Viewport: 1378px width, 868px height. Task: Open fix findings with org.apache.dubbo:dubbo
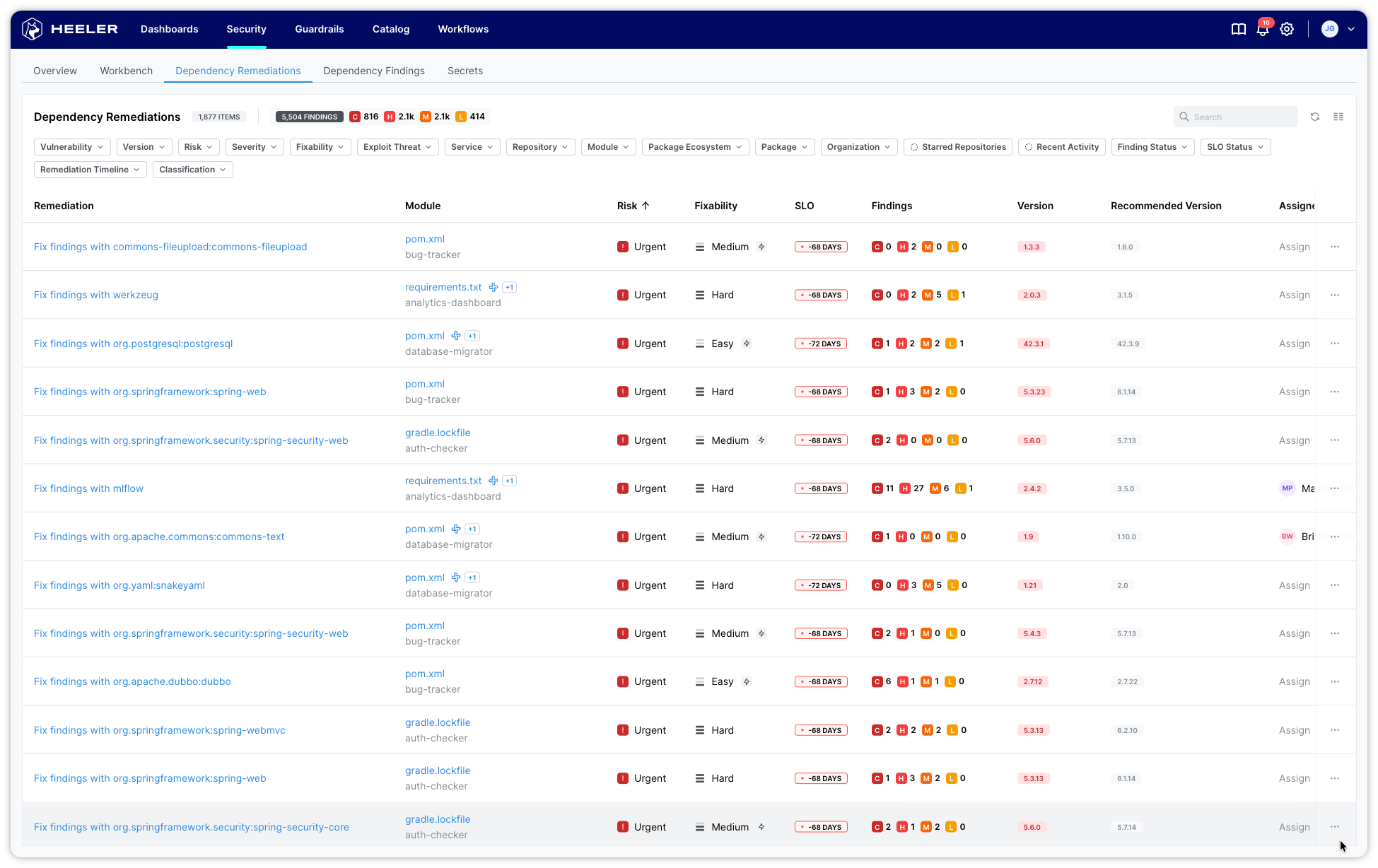click(132, 681)
